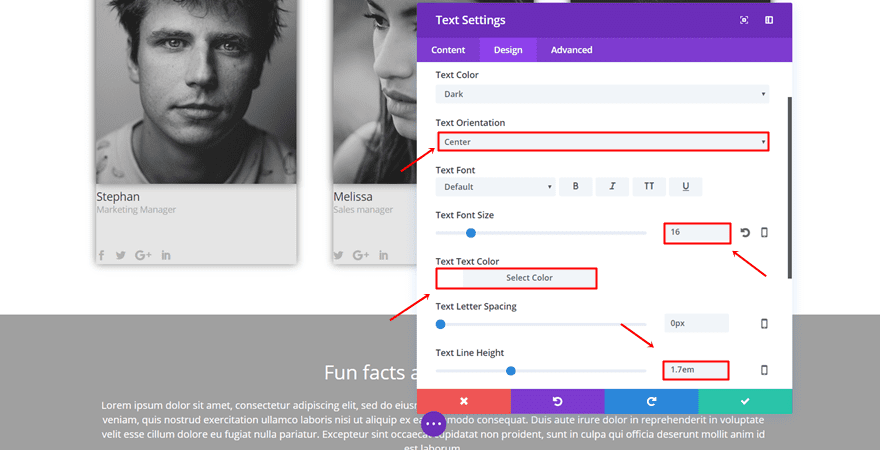880x450 pixels.
Task: Click the Text Line Height input field
Action: [695, 370]
